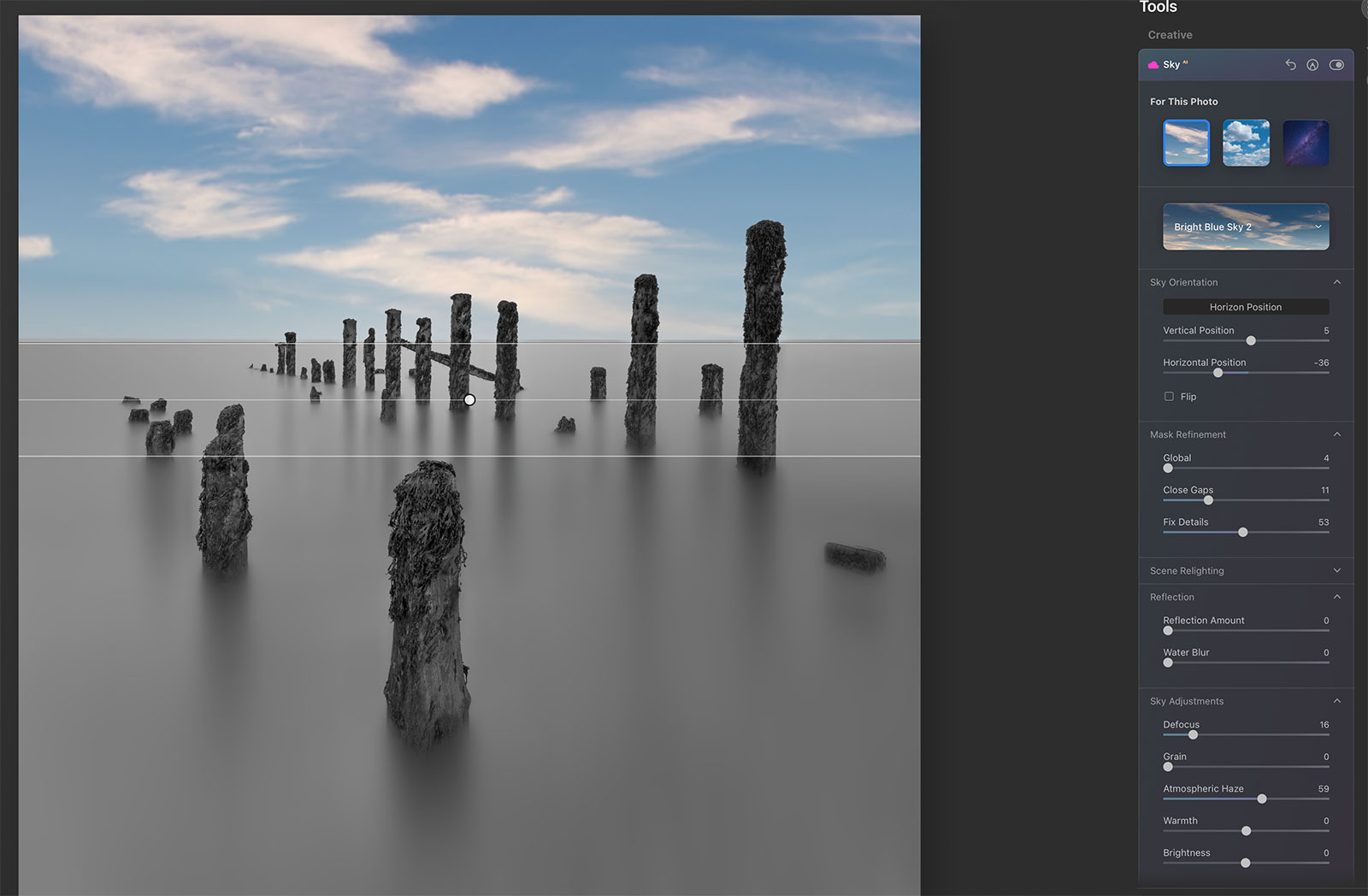Screen dimensions: 1368x896
Task: Collapse the Sky Orientation section
Action: click(1337, 282)
